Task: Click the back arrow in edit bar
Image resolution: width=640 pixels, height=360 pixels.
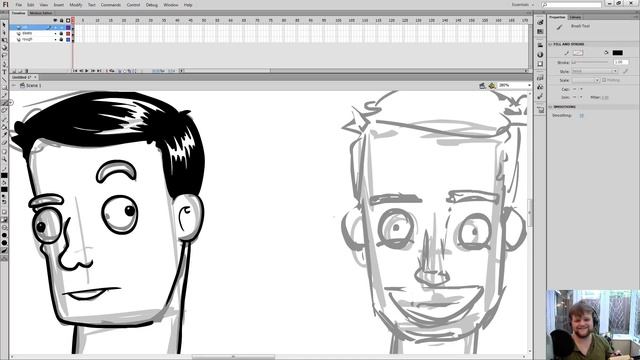Action: click(13, 85)
